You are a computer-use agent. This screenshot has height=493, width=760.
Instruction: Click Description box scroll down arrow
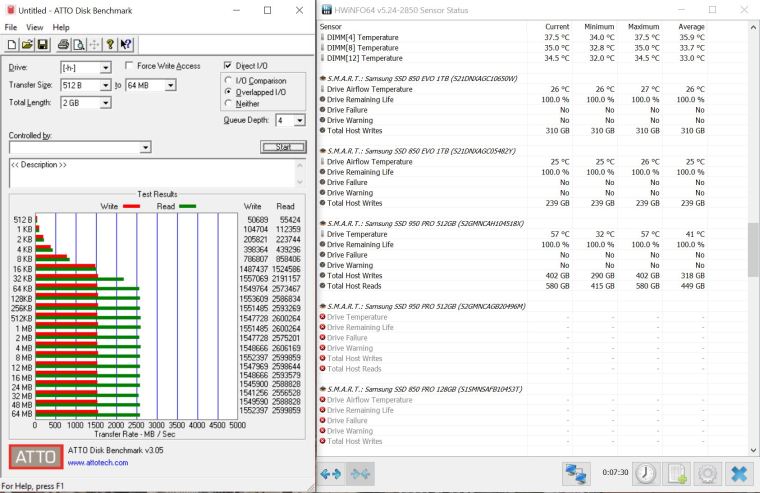(300, 182)
